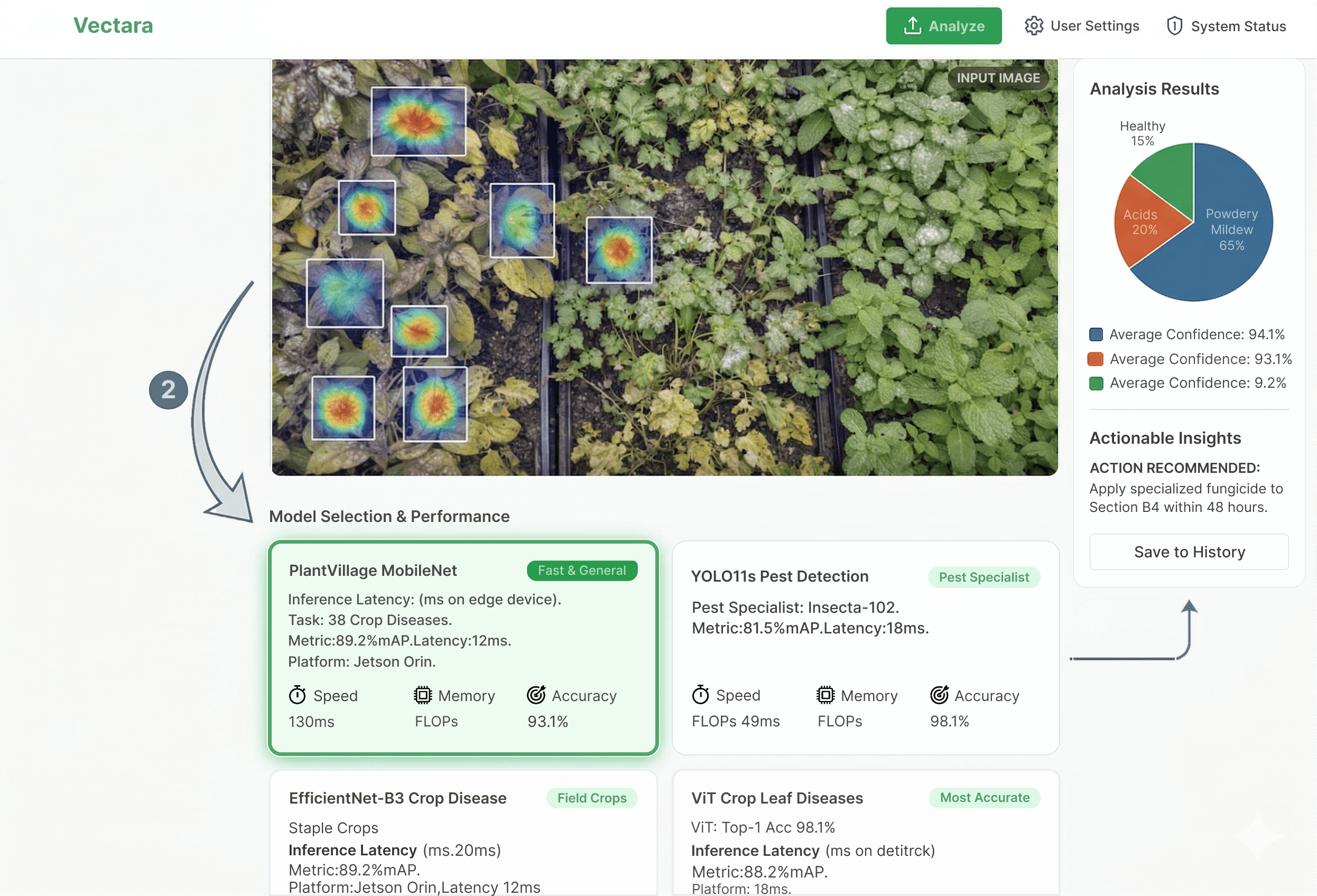Click the Memory chip icon in YOLO11s card
The image size is (1317, 896).
coord(826,694)
